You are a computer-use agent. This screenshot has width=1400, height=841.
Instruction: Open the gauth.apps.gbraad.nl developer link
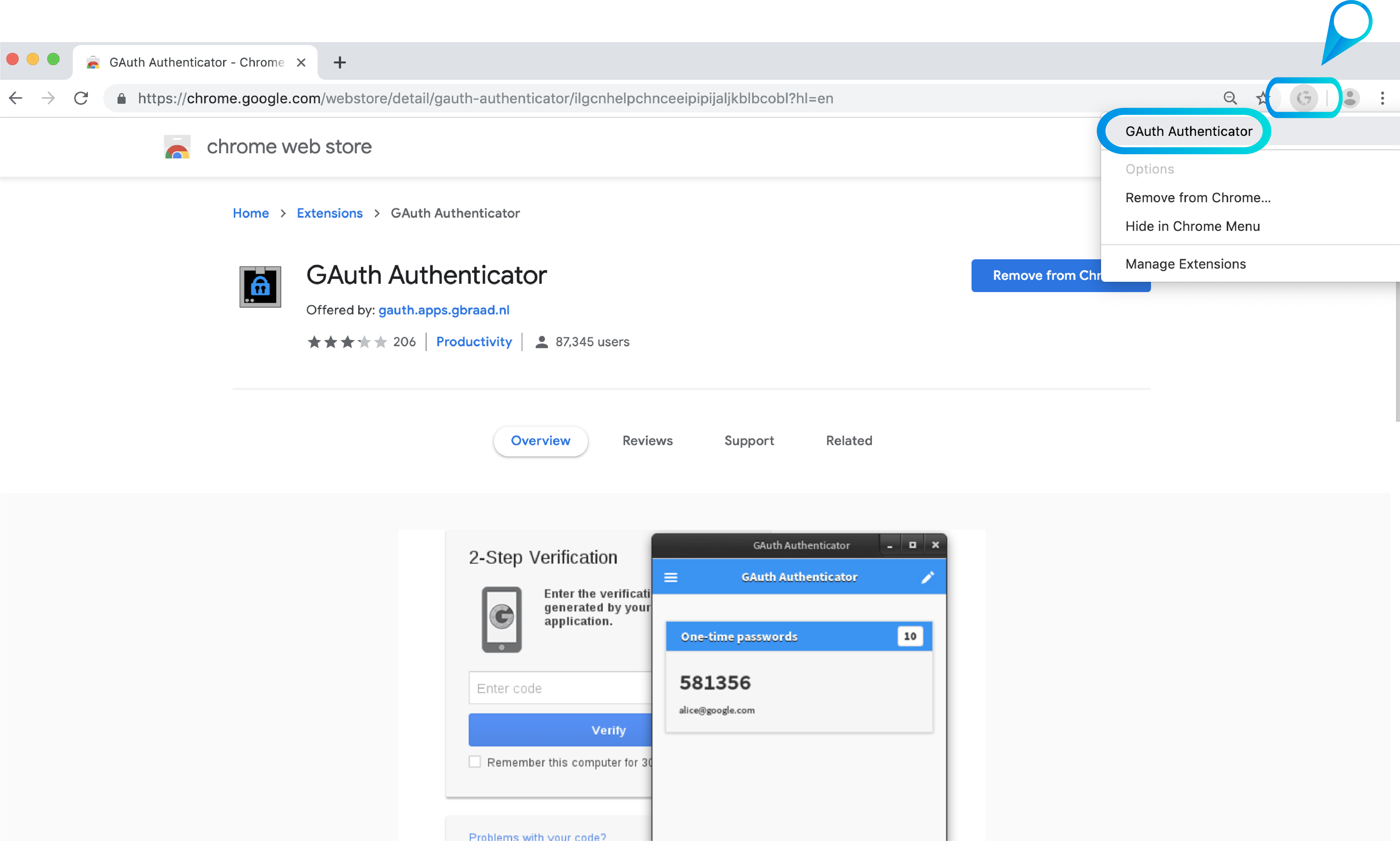point(444,310)
